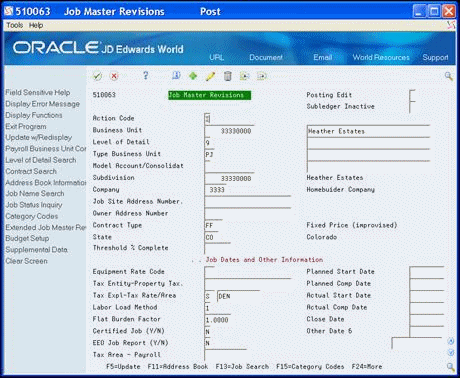Click the round checkmark icon at lower right
The image size is (460, 378).
(x=450, y=352)
